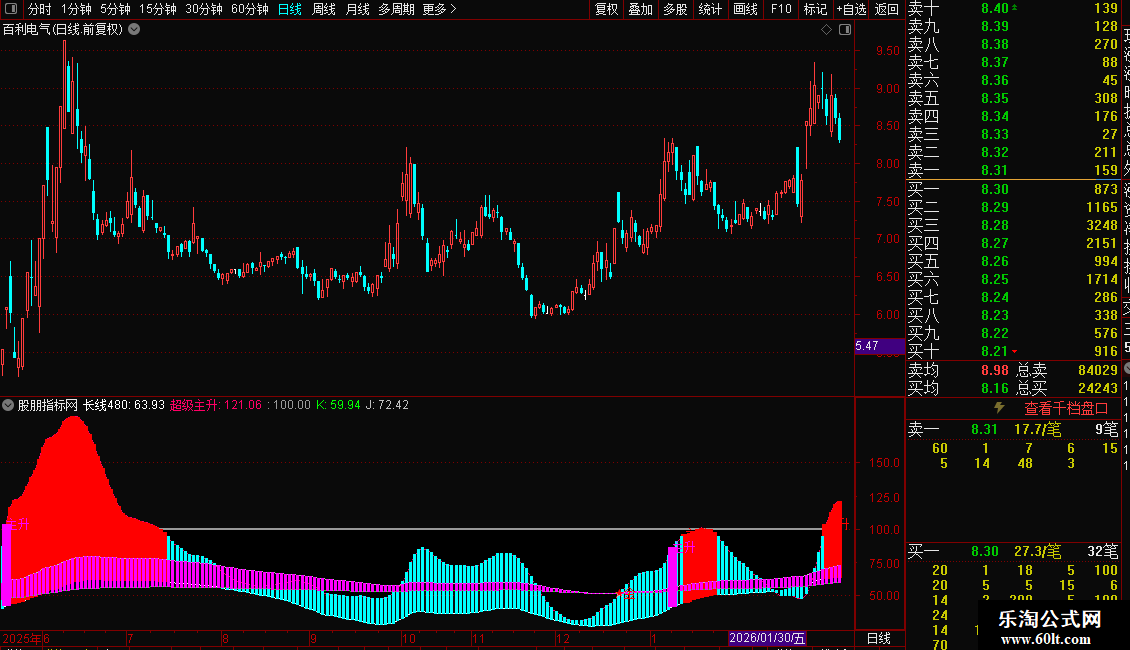Click the 买三 volume 3248

(1102, 226)
